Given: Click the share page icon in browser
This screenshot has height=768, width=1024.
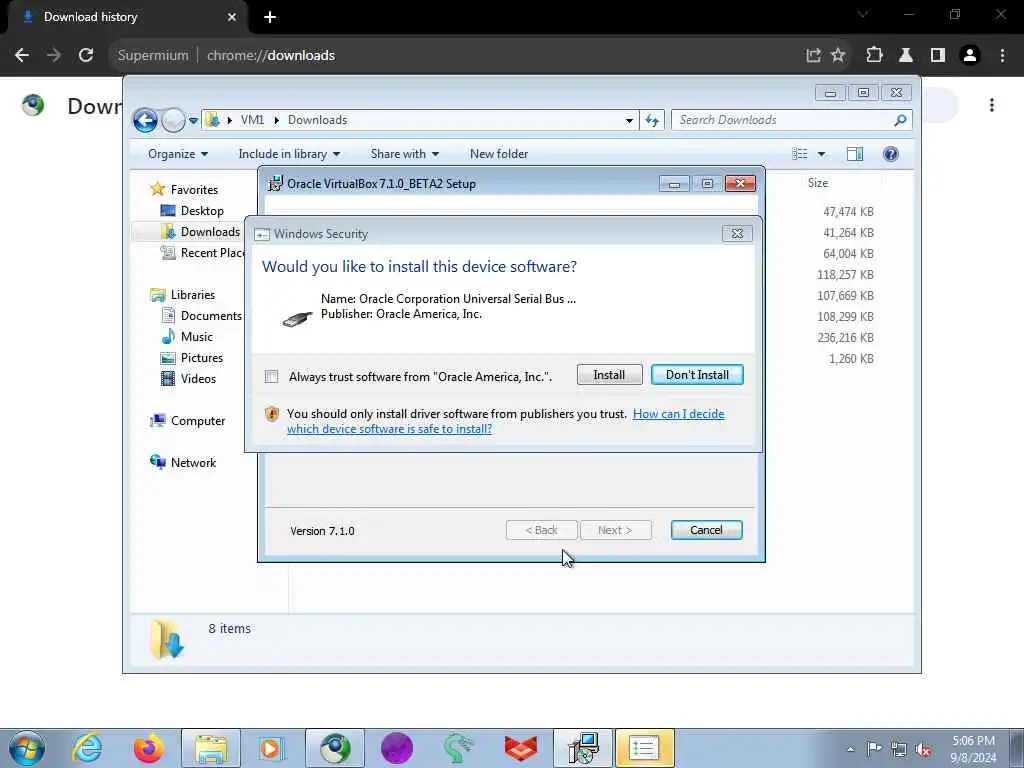Looking at the screenshot, I should point(813,56).
